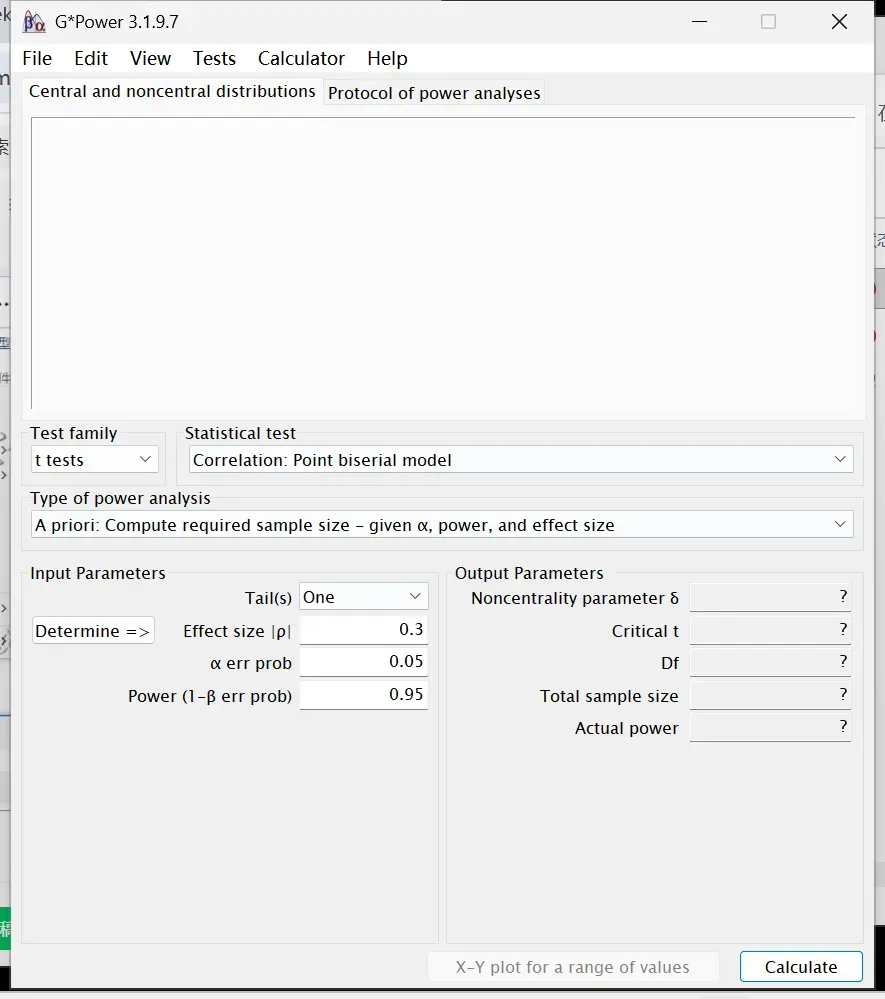Click the Critical t output field
This screenshot has width=885, height=999.
point(770,630)
